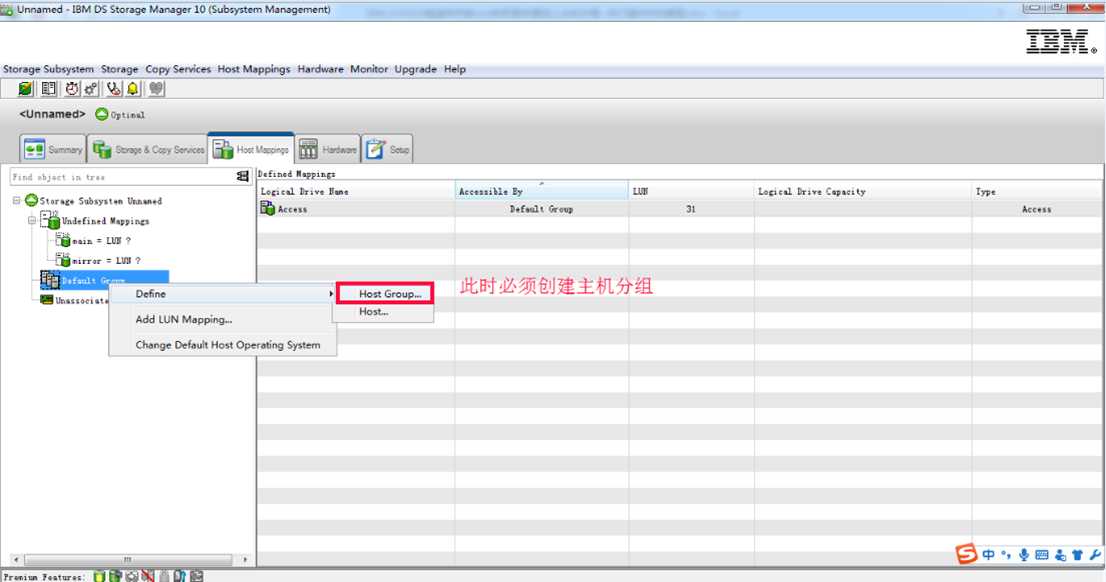The width and height of the screenshot is (1106, 582).
Task: Open the IME wrench settings icon
Action: coord(1095,555)
